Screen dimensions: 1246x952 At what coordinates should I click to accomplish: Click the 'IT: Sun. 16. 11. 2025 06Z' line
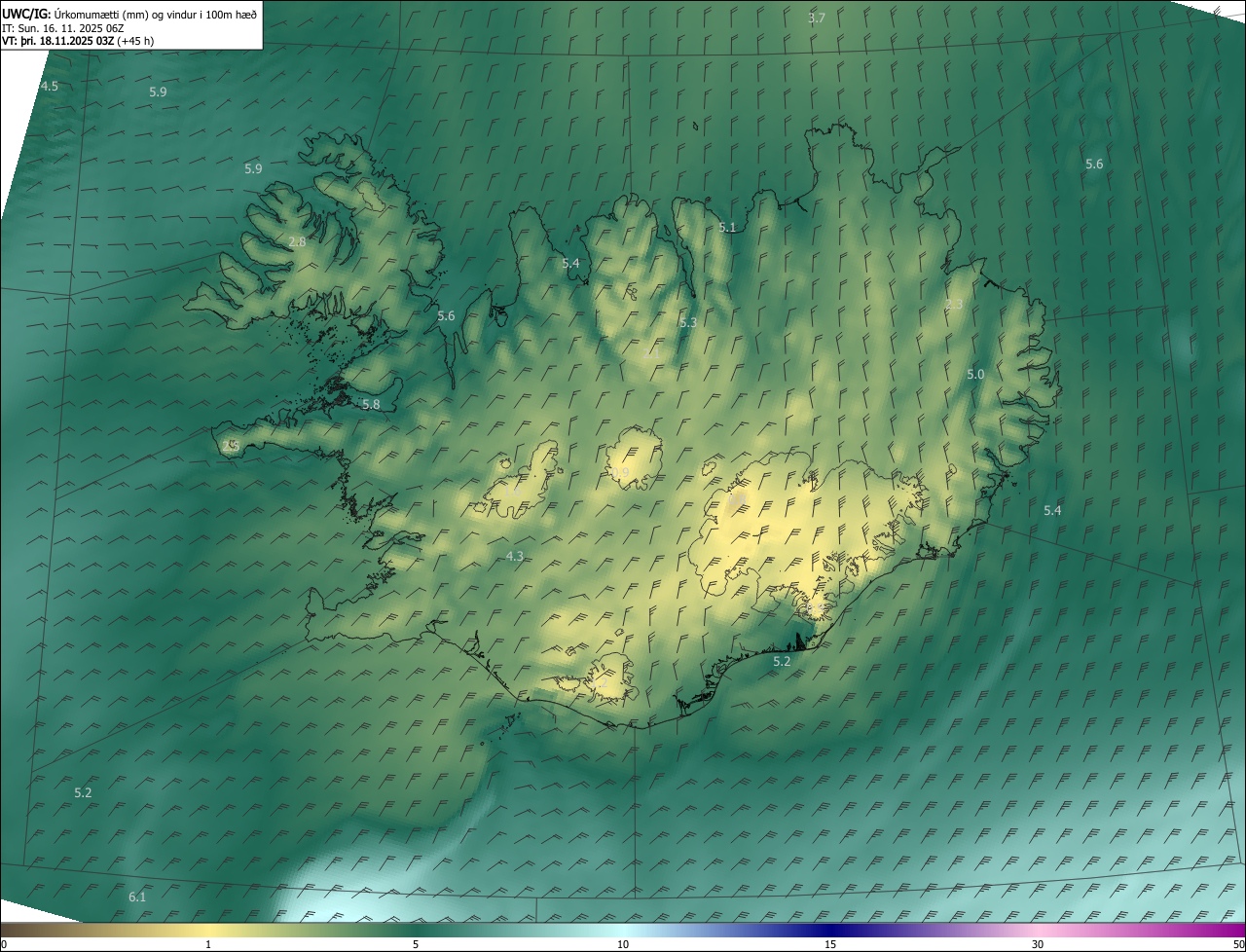click(x=63, y=27)
